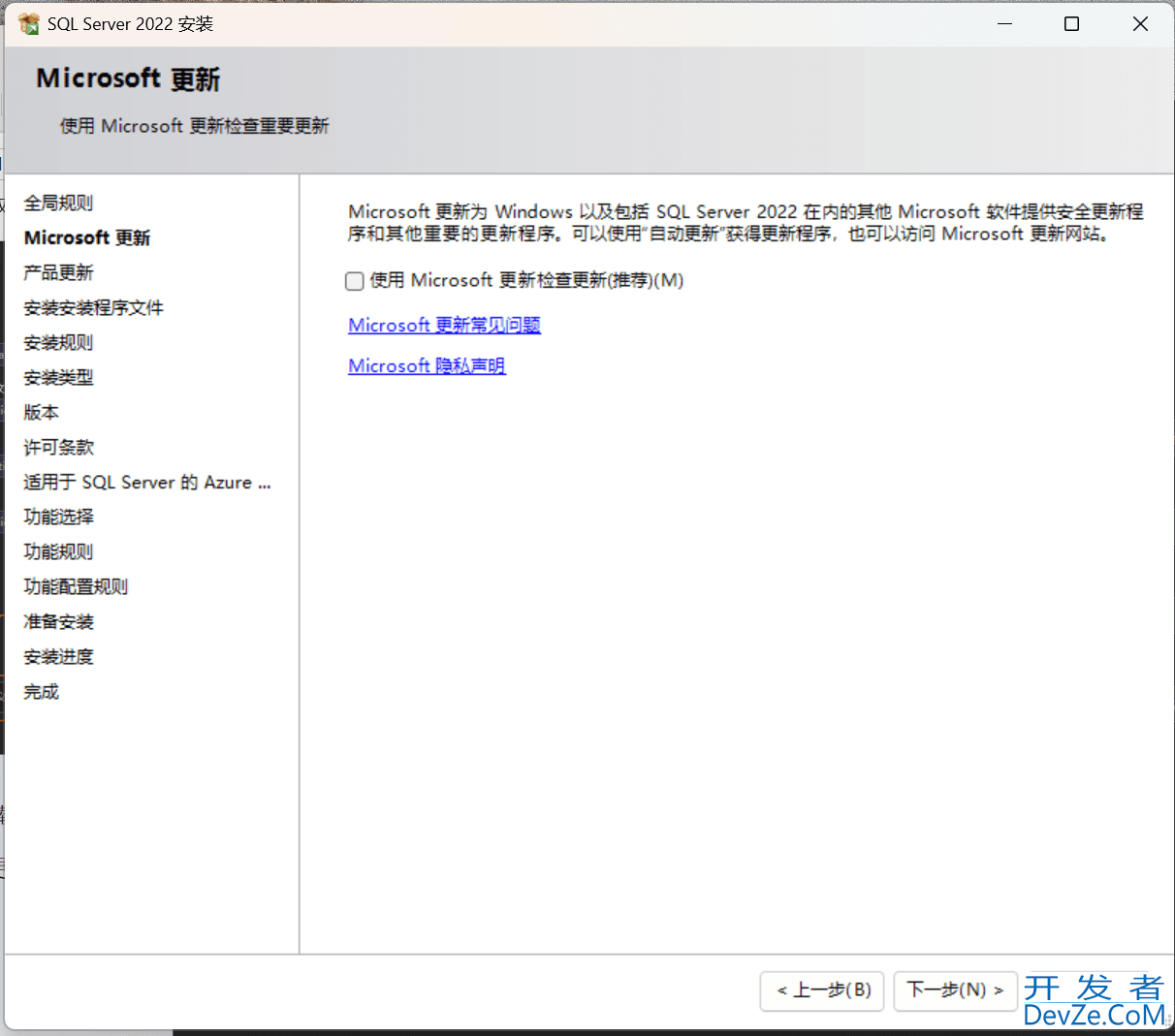This screenshot has width=1175, height=1036.
Task: Select the 安装类型 step
Action: [58, 377]
